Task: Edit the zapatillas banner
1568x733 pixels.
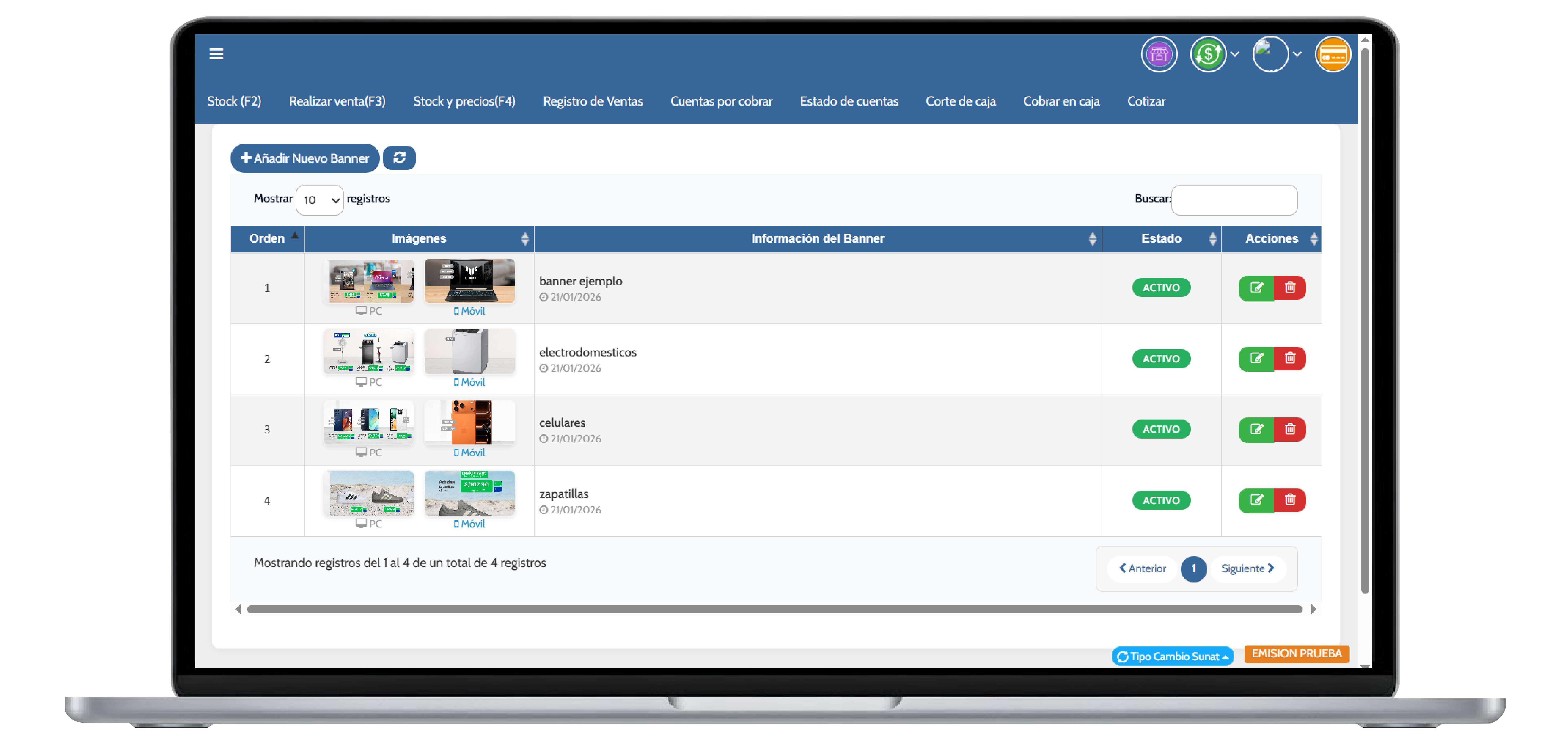Action: (x=1256, y=500)
